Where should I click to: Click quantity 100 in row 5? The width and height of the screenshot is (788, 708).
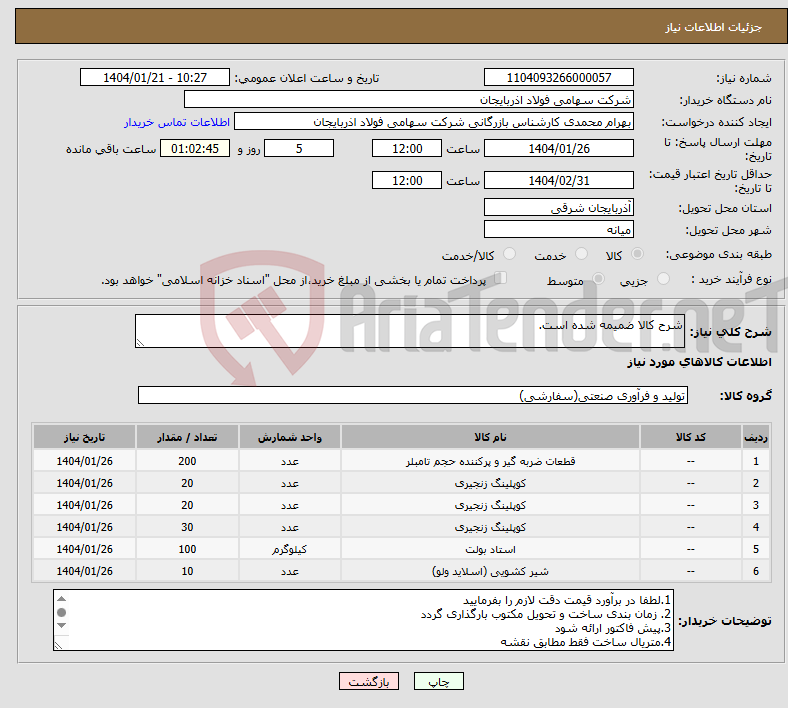pos(187,549)
